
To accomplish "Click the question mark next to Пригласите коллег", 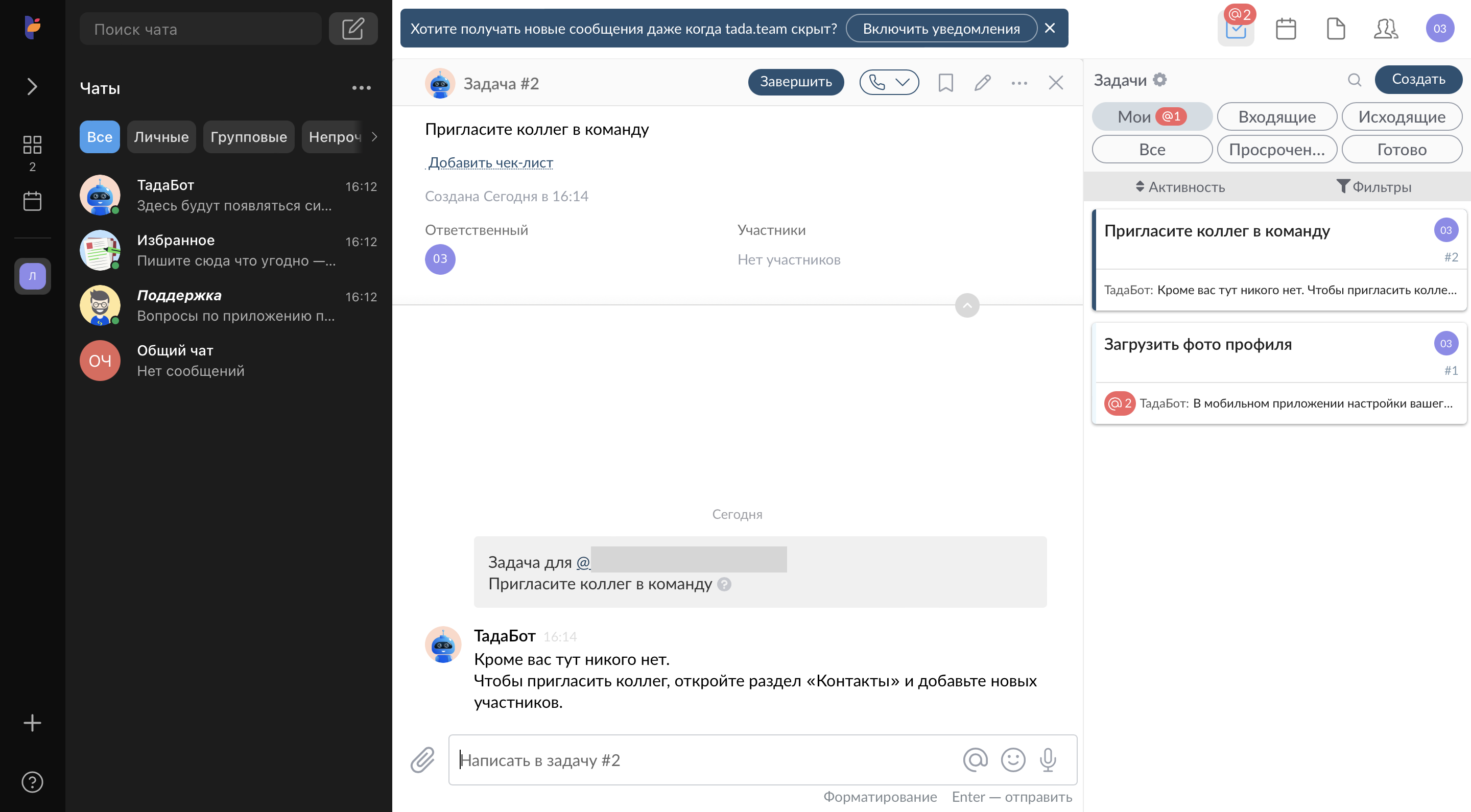I will 724,584.
